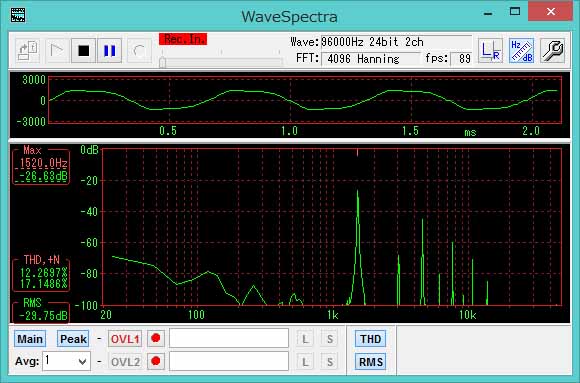Screen dimensions: 580x383
Task: Toggle the Peak hold display button
Action: point(73,339)
